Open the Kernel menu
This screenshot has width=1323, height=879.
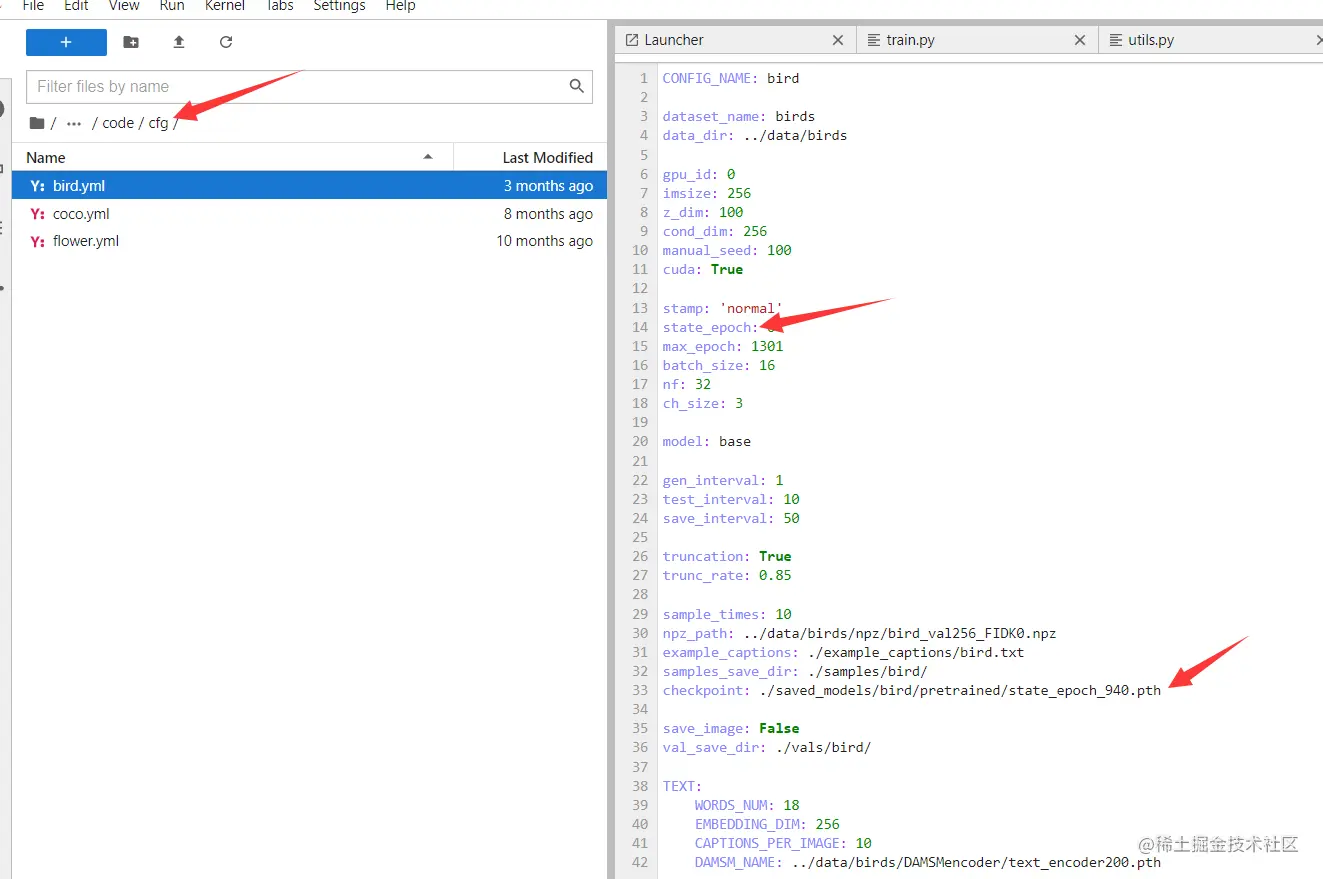(x=225, y=5)
